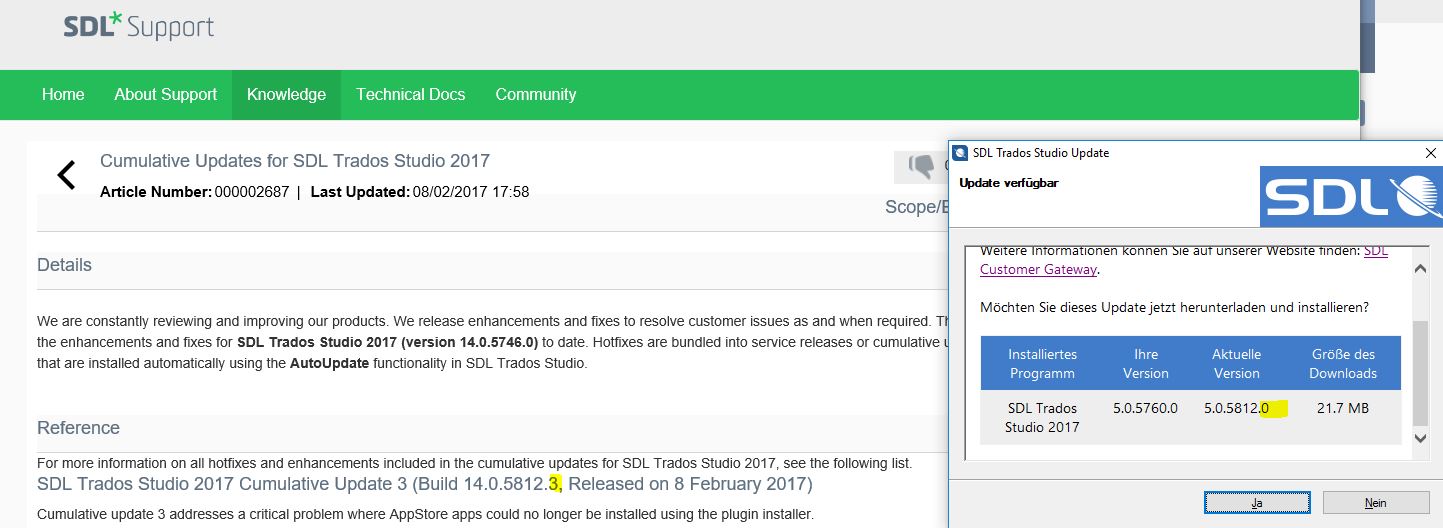The height and width of the screenshot is (528, 1443).
Task: Click the thumbs-down feedback icon
Action: 921,167
